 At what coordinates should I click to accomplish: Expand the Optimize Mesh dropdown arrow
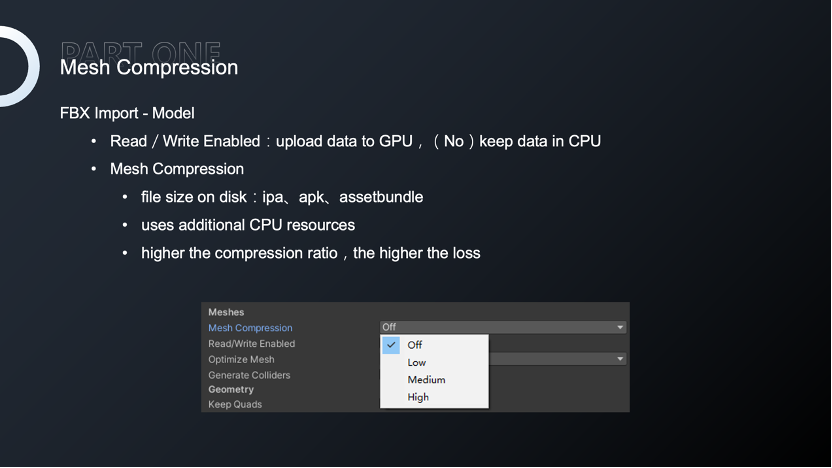point(620,359)
